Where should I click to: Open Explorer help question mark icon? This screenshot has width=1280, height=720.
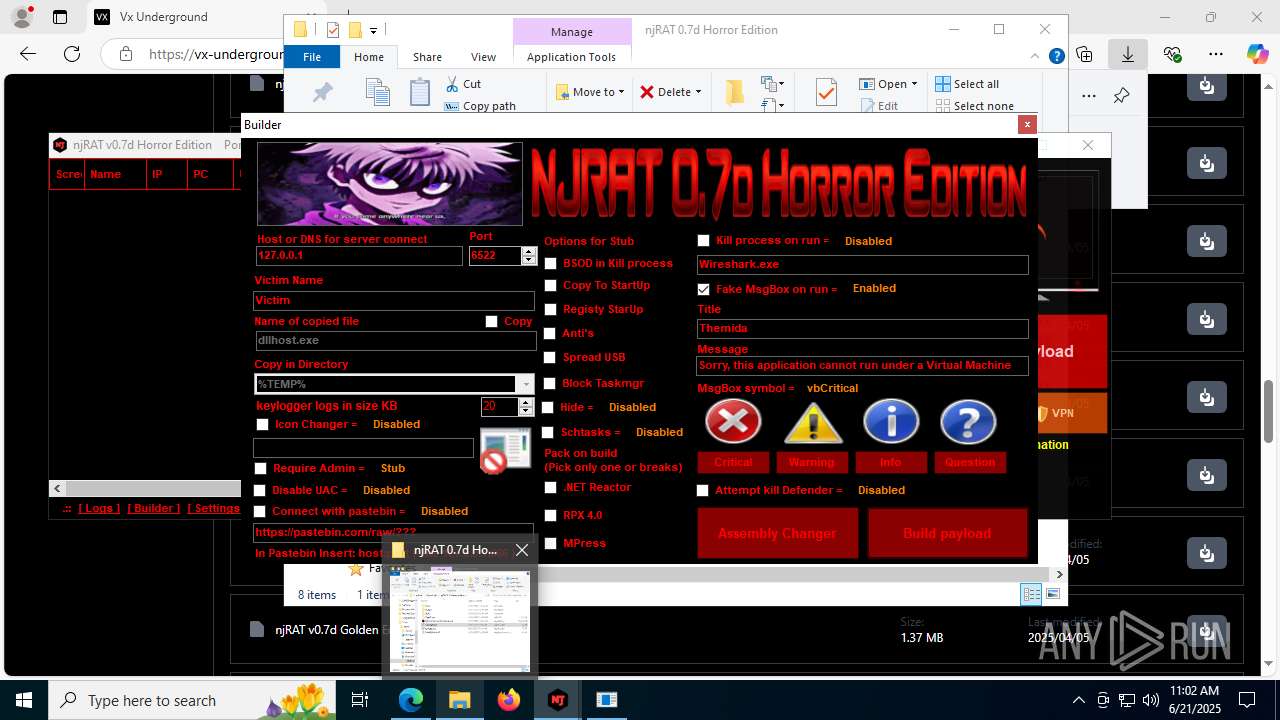[1056, 57]
